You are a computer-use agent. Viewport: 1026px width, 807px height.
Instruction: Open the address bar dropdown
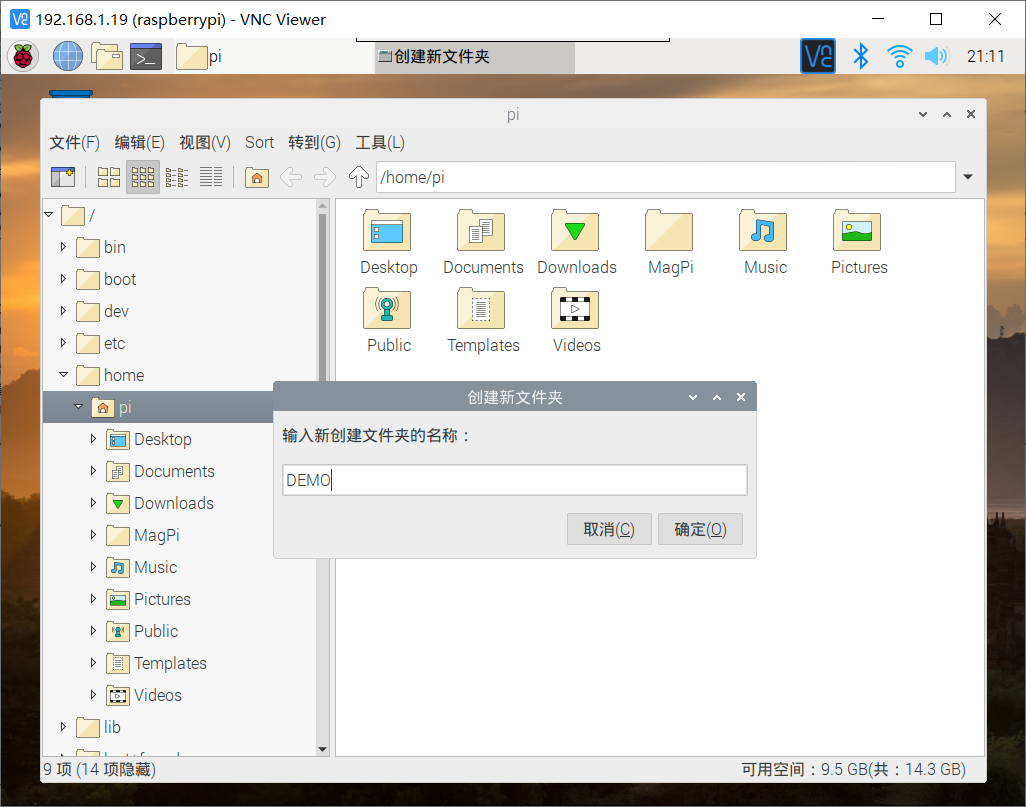967,177
